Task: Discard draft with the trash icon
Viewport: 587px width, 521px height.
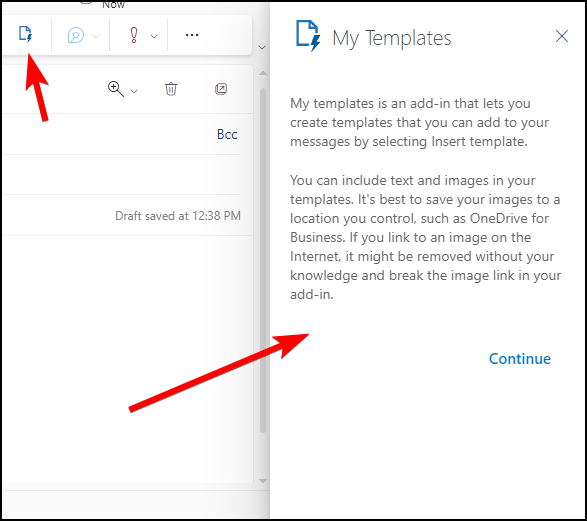Action: click(171, 89)
